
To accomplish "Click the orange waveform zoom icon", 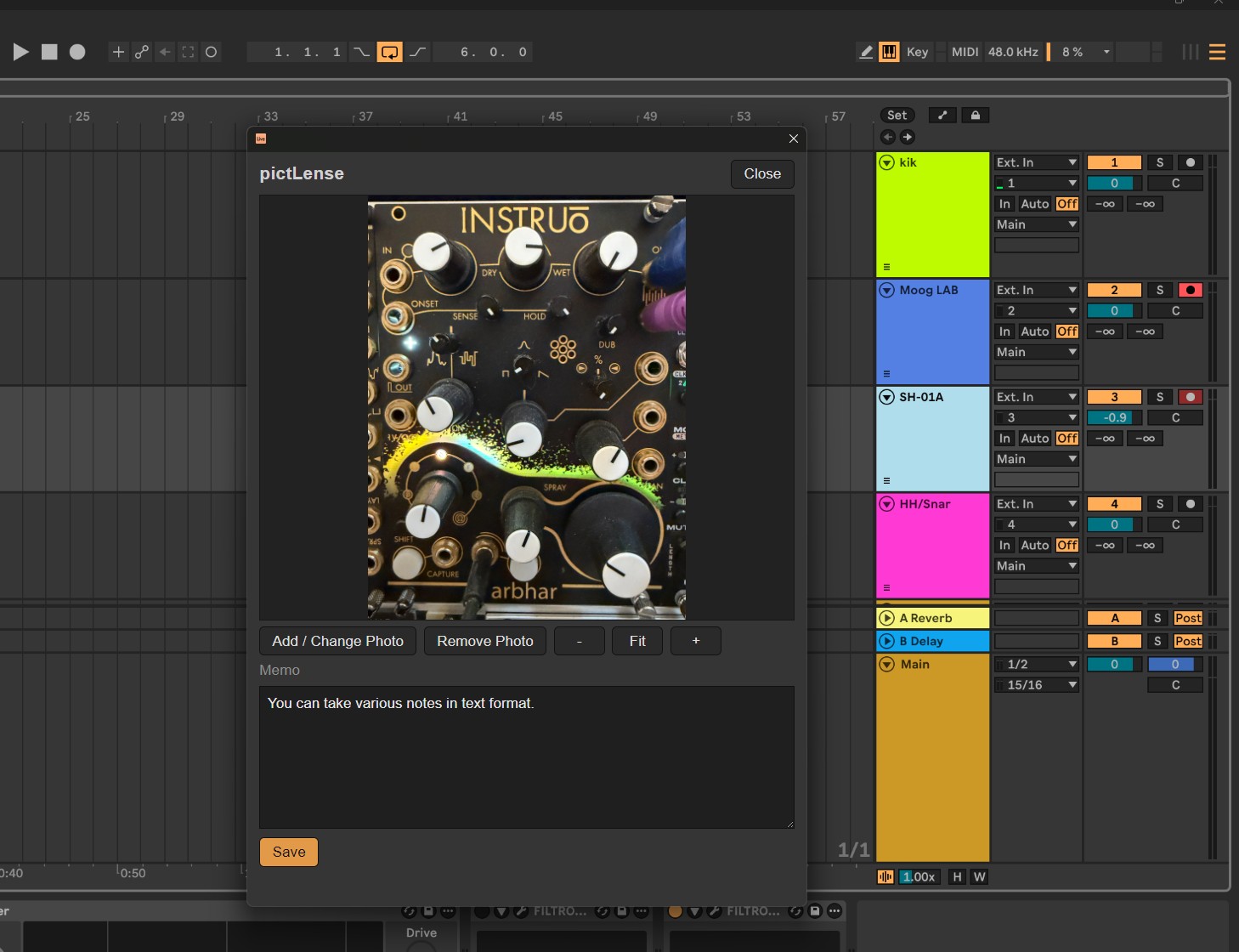I will coord(885,876).
